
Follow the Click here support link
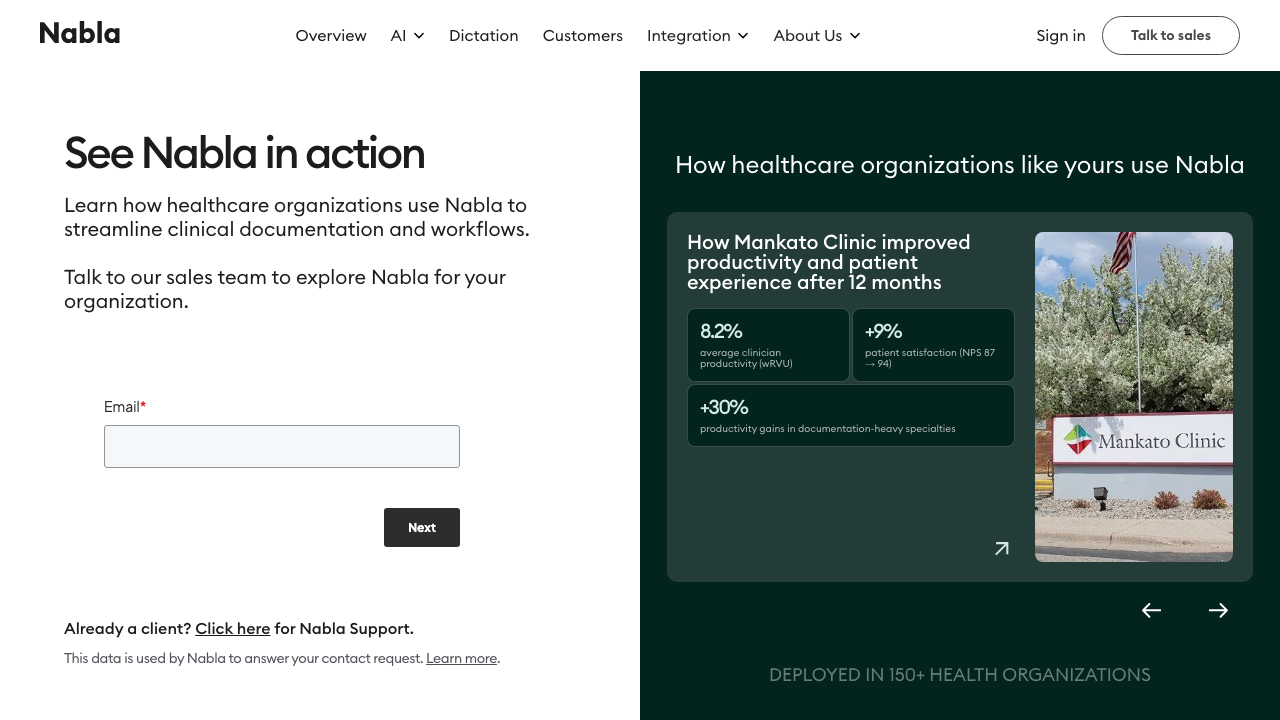232,629
